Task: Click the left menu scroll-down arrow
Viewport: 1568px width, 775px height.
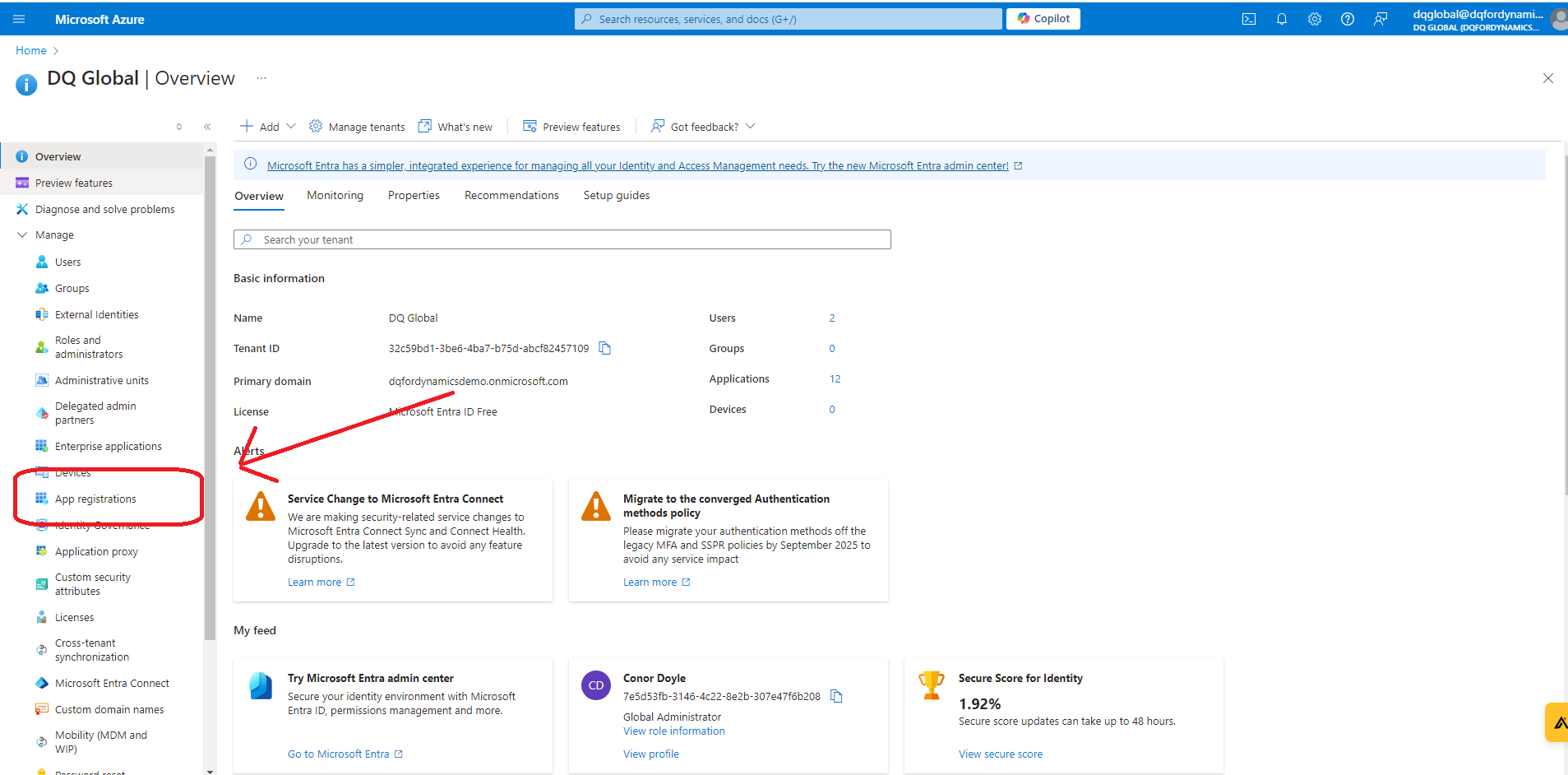Action: tap(210, 771)
